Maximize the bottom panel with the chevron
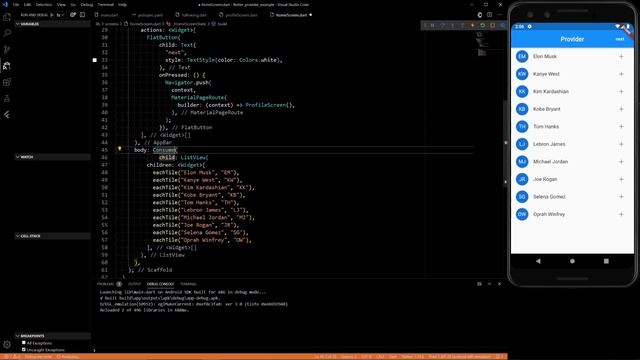Screen dimensions: 640x360 pyautogui.click(x=489, y=284)
